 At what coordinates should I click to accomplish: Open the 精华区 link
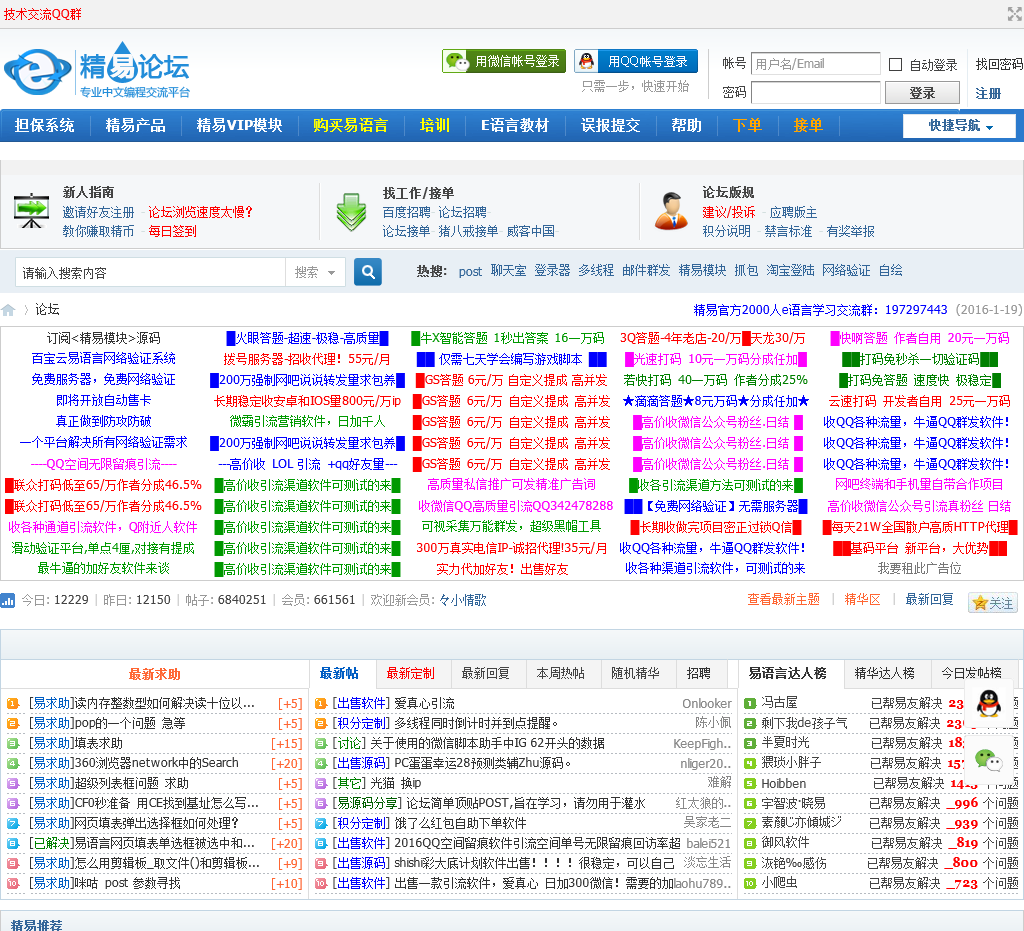click(x=862, y=599)
